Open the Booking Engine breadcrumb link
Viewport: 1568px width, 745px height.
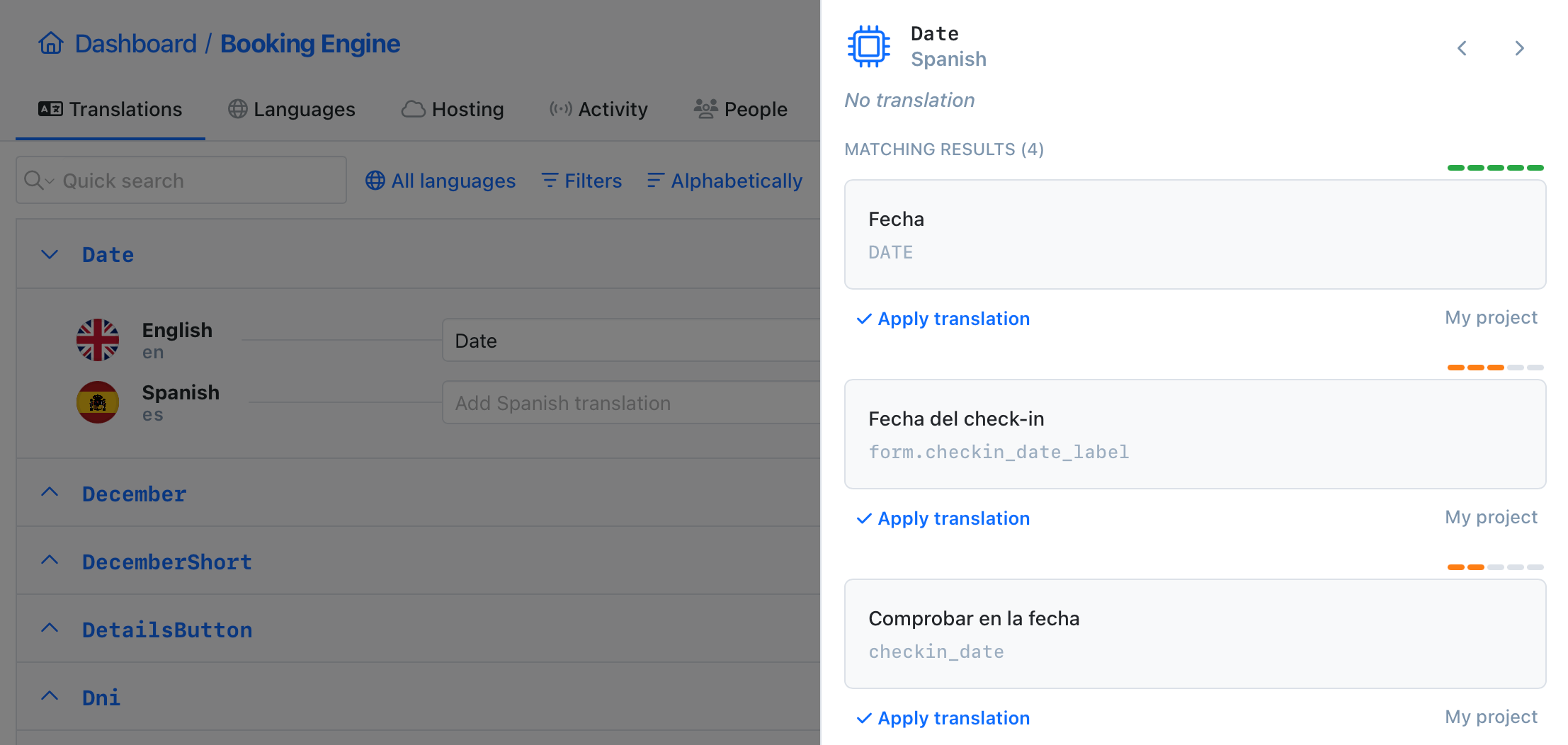click(x=310, y=44)
